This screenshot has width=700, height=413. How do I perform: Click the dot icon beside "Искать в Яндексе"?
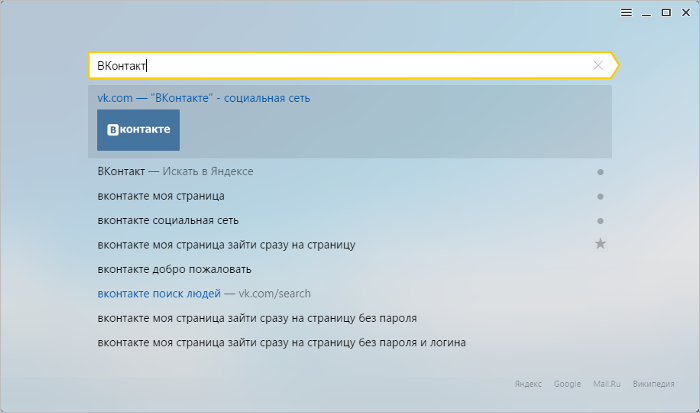pos(600,172)
